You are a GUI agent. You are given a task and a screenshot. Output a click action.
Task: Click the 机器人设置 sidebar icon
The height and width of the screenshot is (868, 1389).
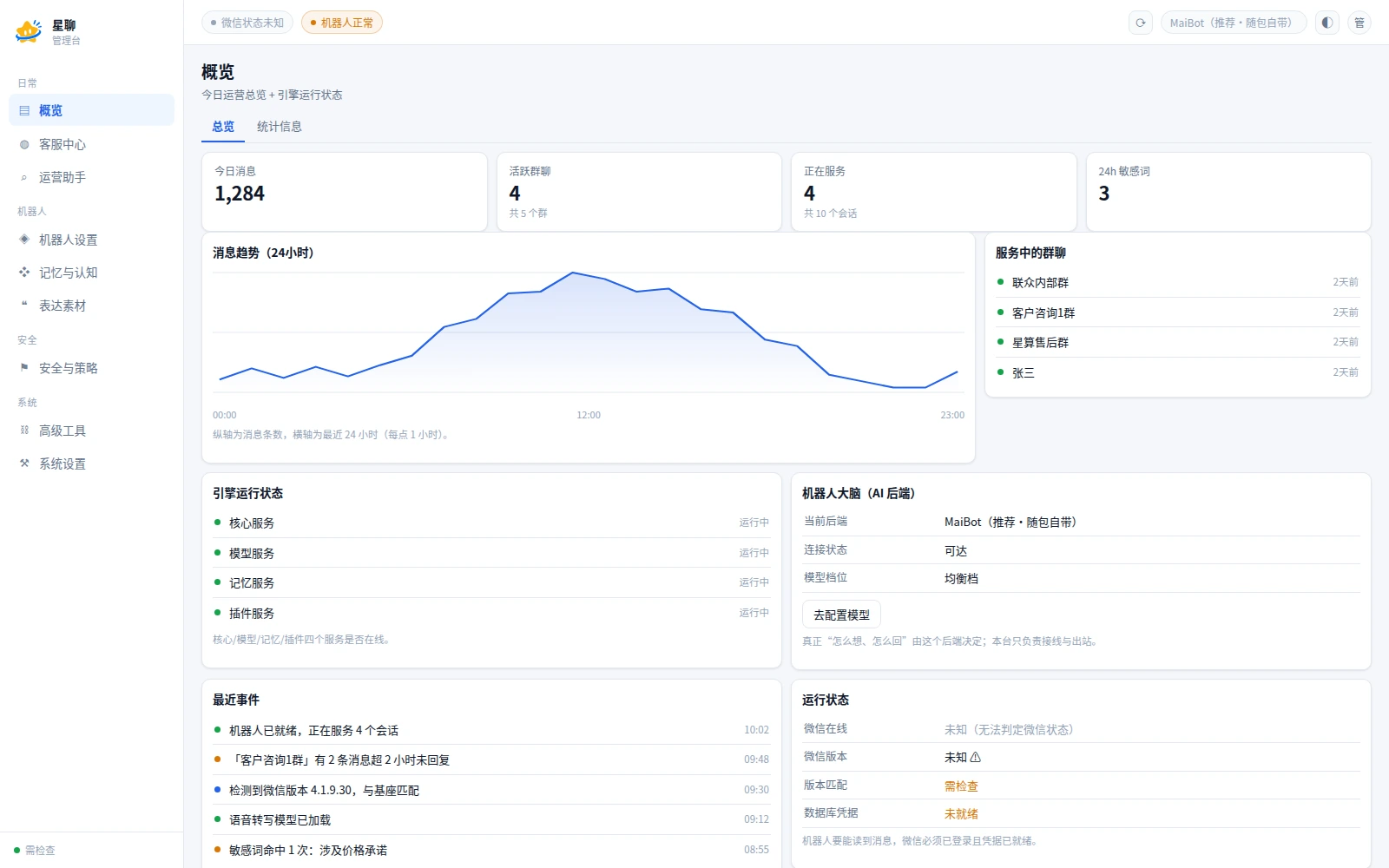coord(24,240)
